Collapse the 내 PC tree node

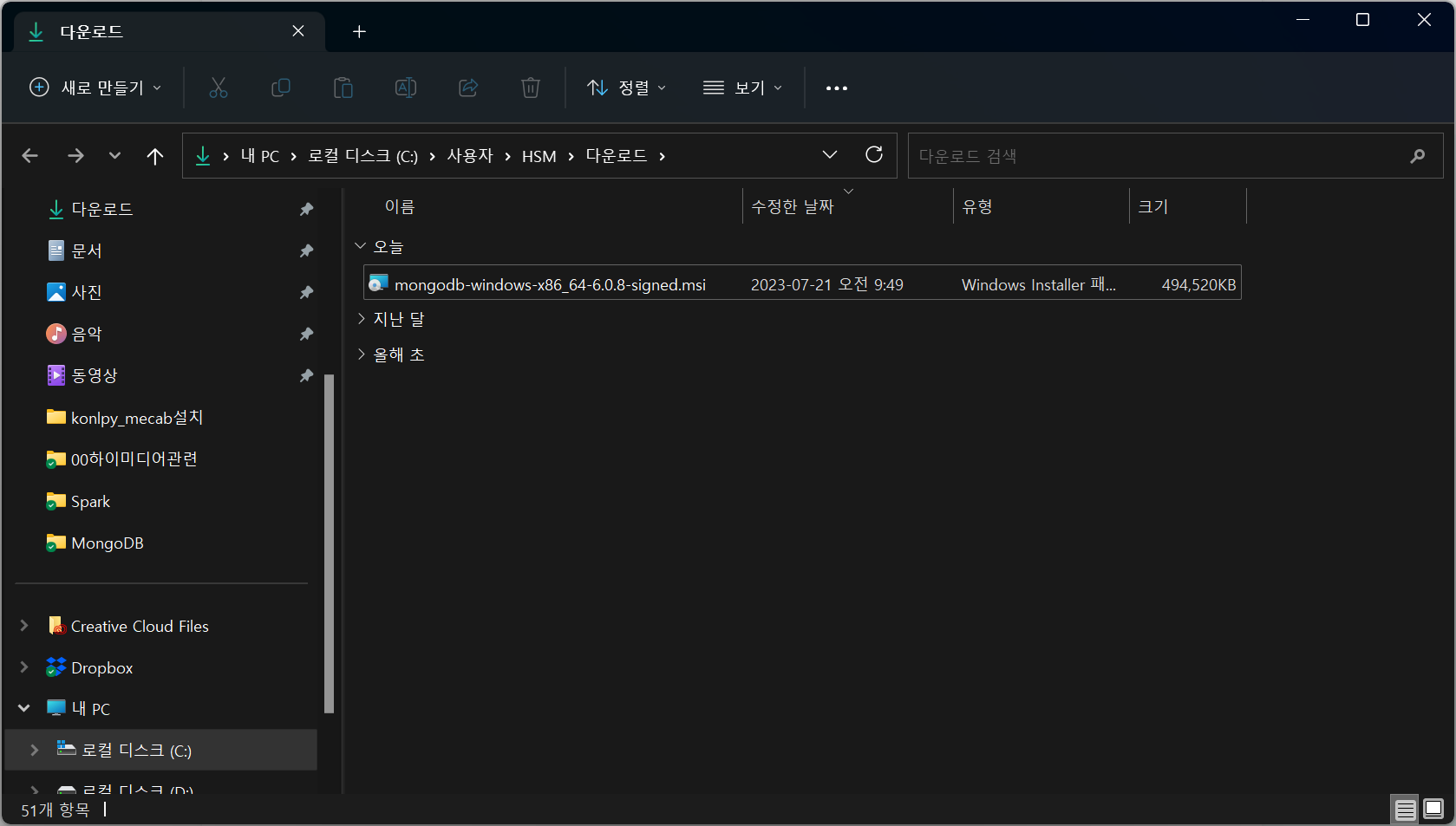click(x=24, y=708)
